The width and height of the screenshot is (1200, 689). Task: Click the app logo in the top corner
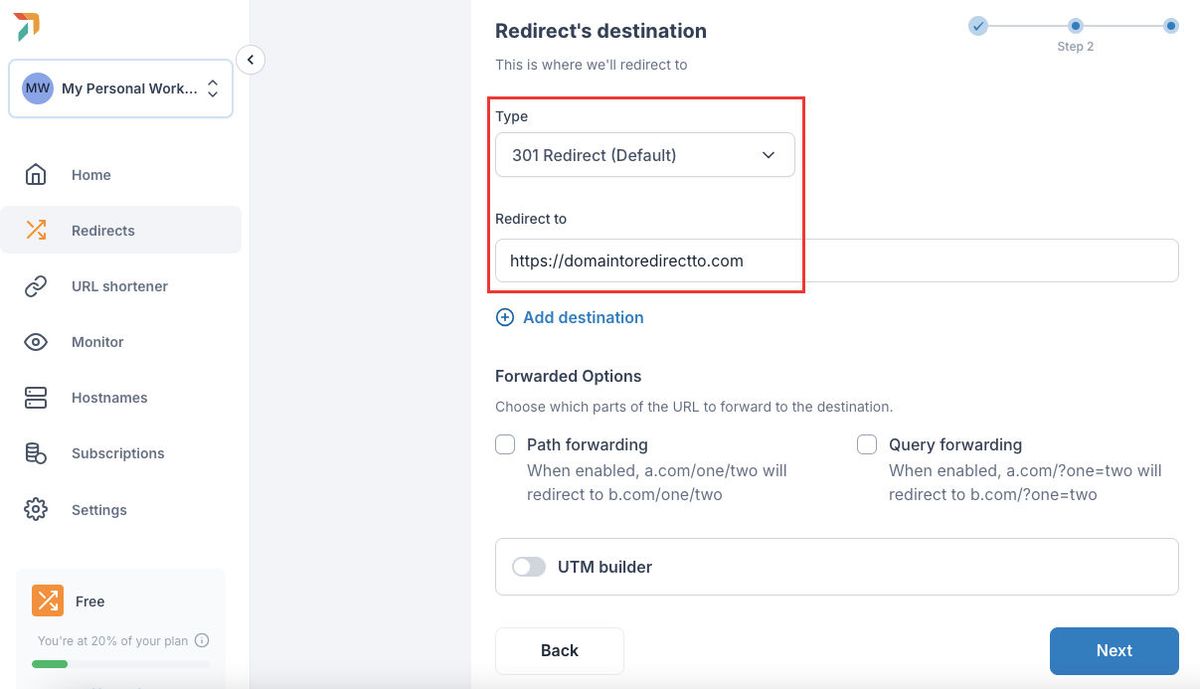(27, 27)
